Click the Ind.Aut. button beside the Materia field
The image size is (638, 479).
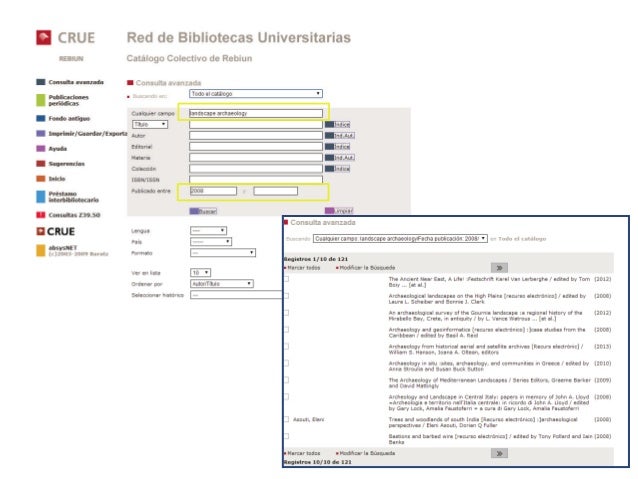339,157
